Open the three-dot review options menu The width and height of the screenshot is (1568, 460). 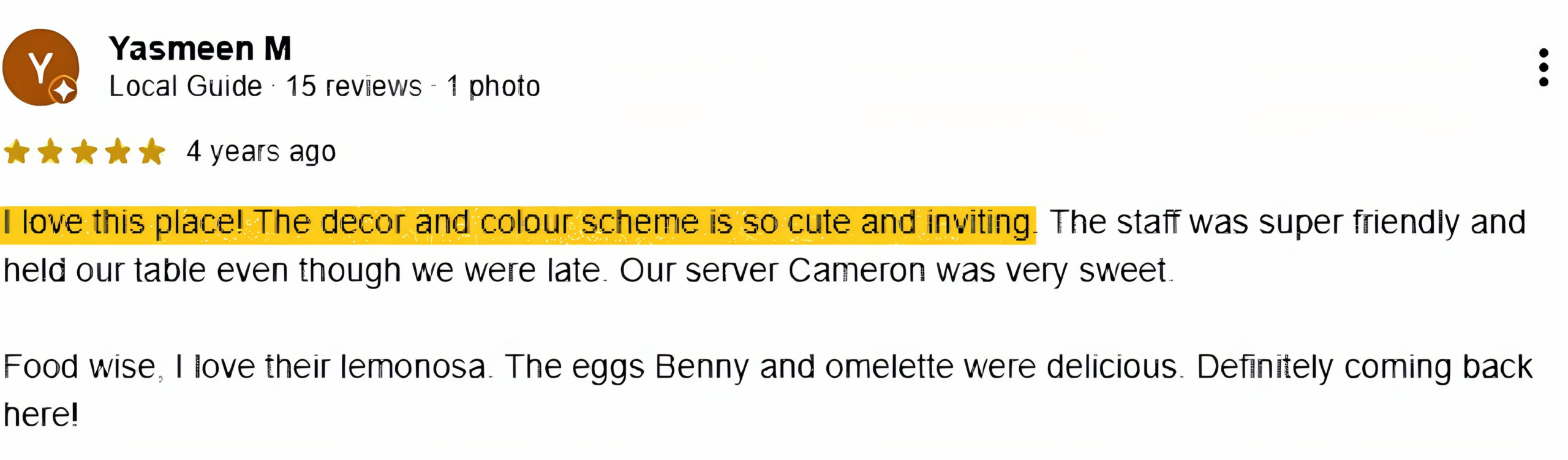tap(1543, 67)
